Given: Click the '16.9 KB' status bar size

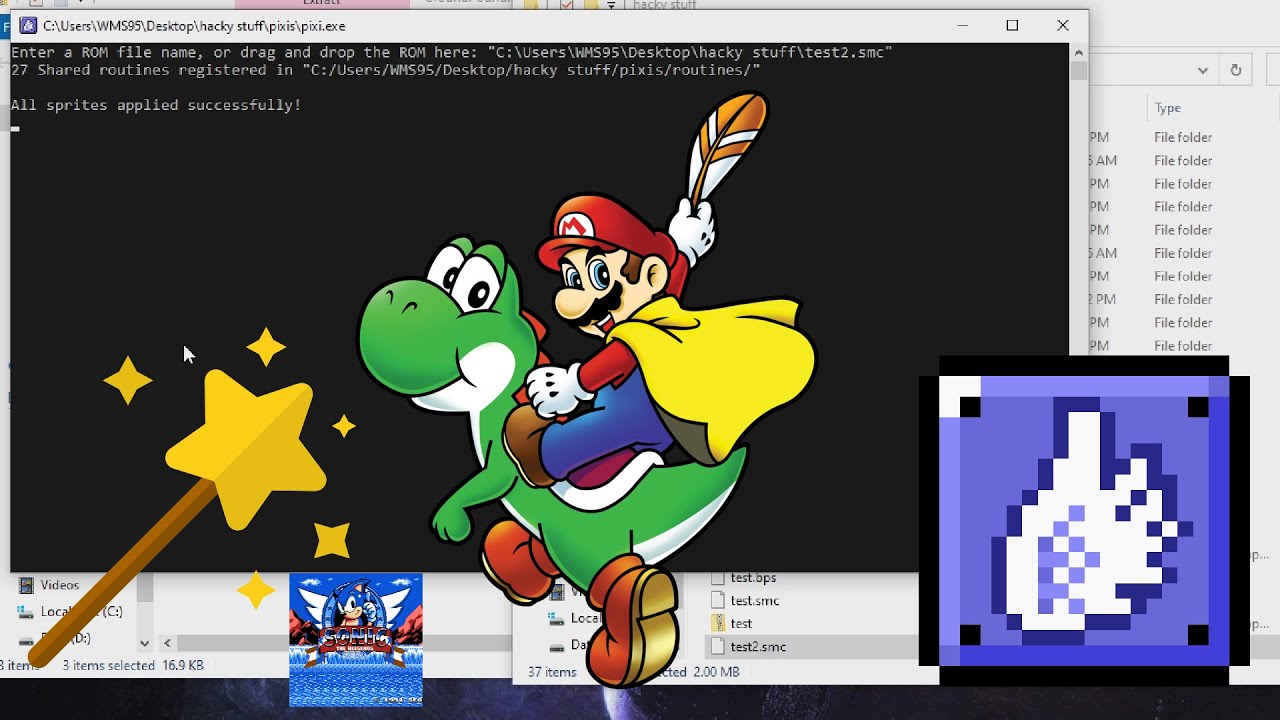Looking at the screenshot, I should click(182, 665).
